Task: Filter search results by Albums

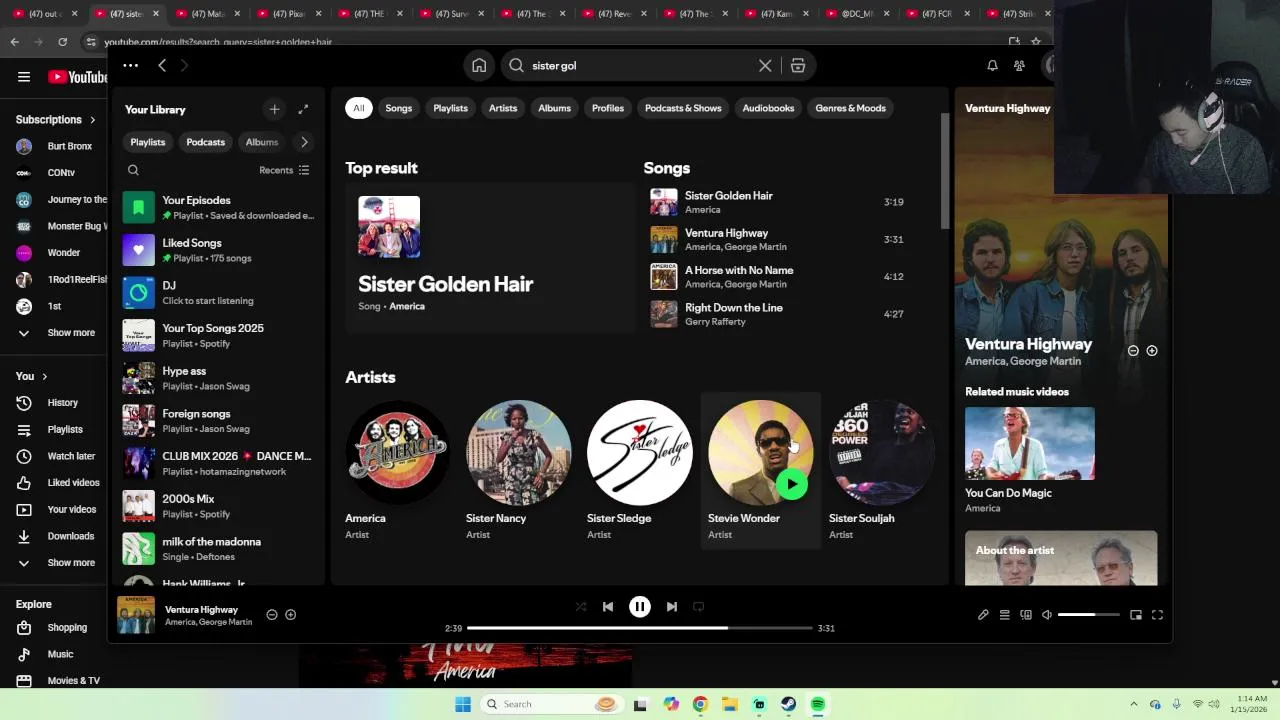Action: click(554, 108)
